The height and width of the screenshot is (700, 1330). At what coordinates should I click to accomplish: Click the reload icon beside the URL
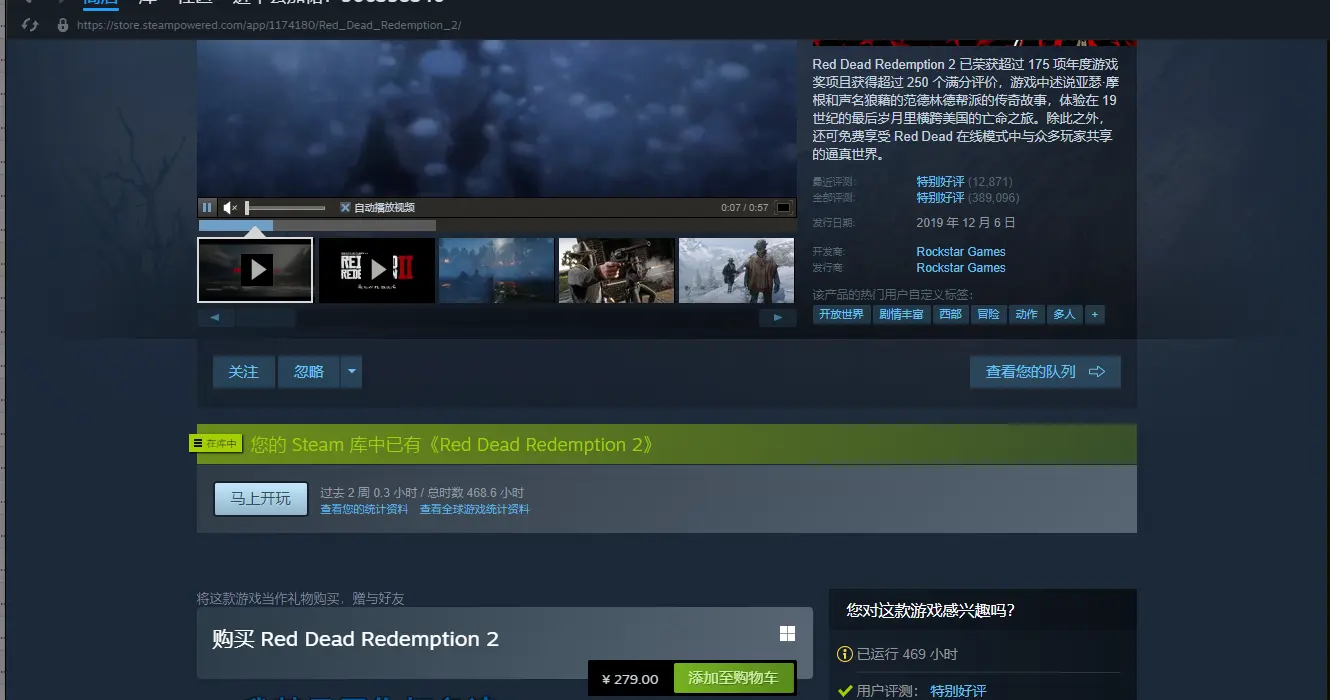tap(30, 25)
